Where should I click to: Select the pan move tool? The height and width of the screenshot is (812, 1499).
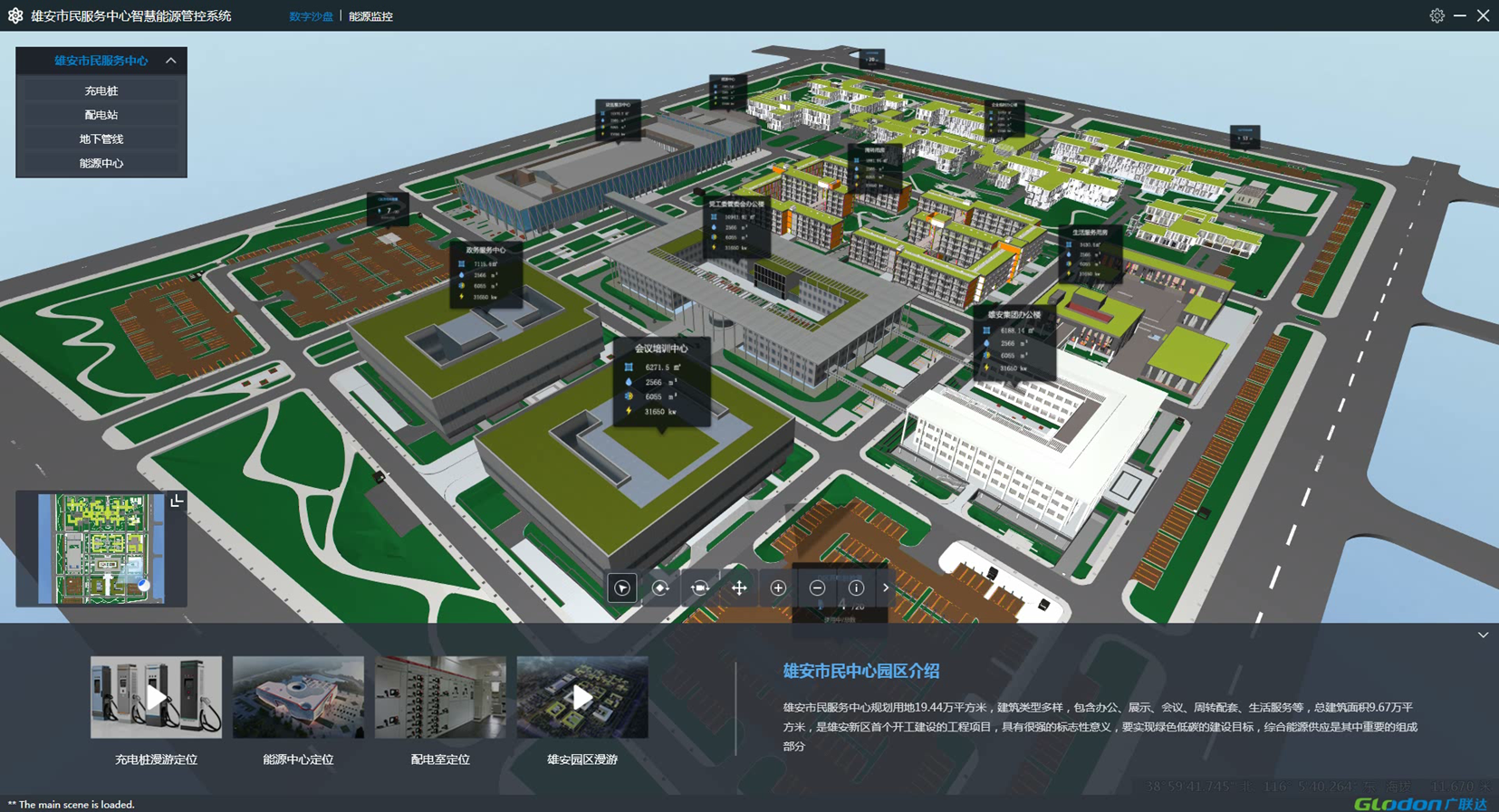(739, 588)
